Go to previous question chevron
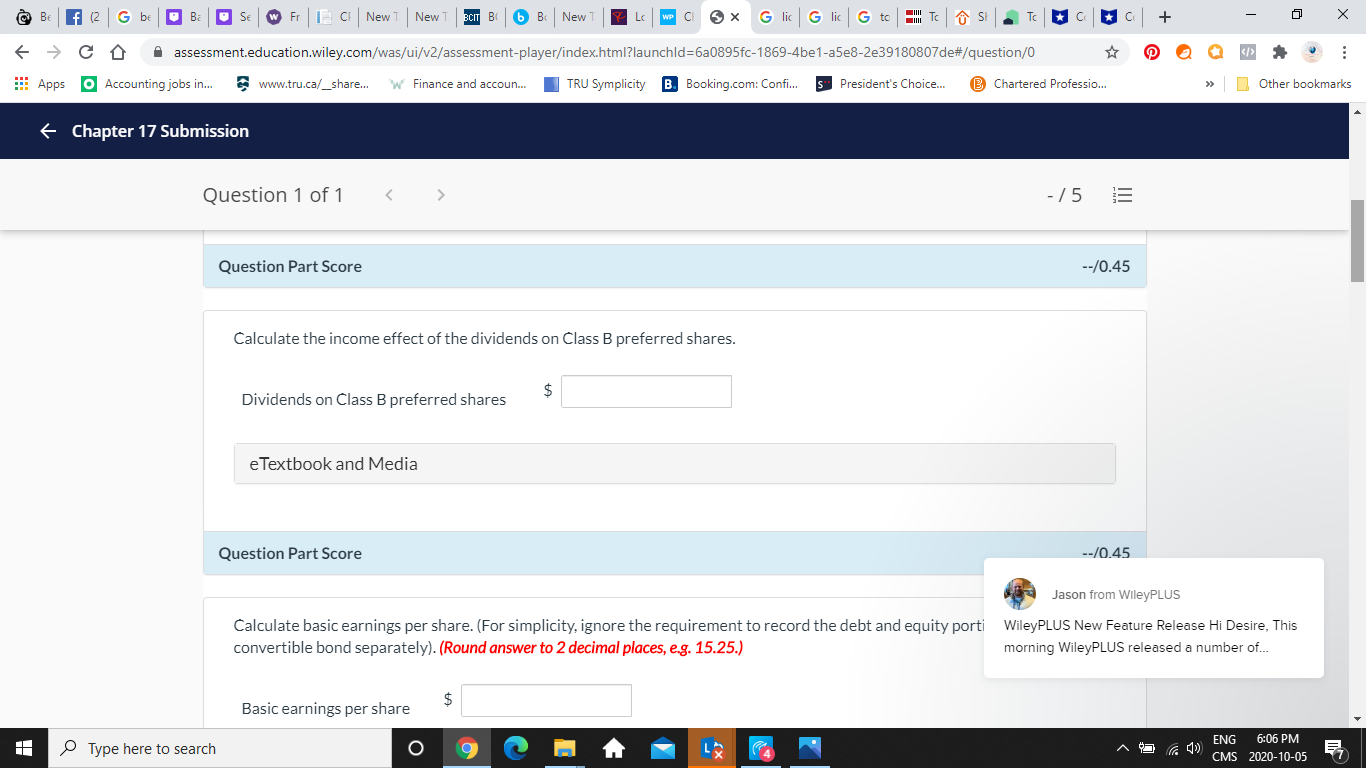This screenshot has height=768, width=1366. point(390,195)
